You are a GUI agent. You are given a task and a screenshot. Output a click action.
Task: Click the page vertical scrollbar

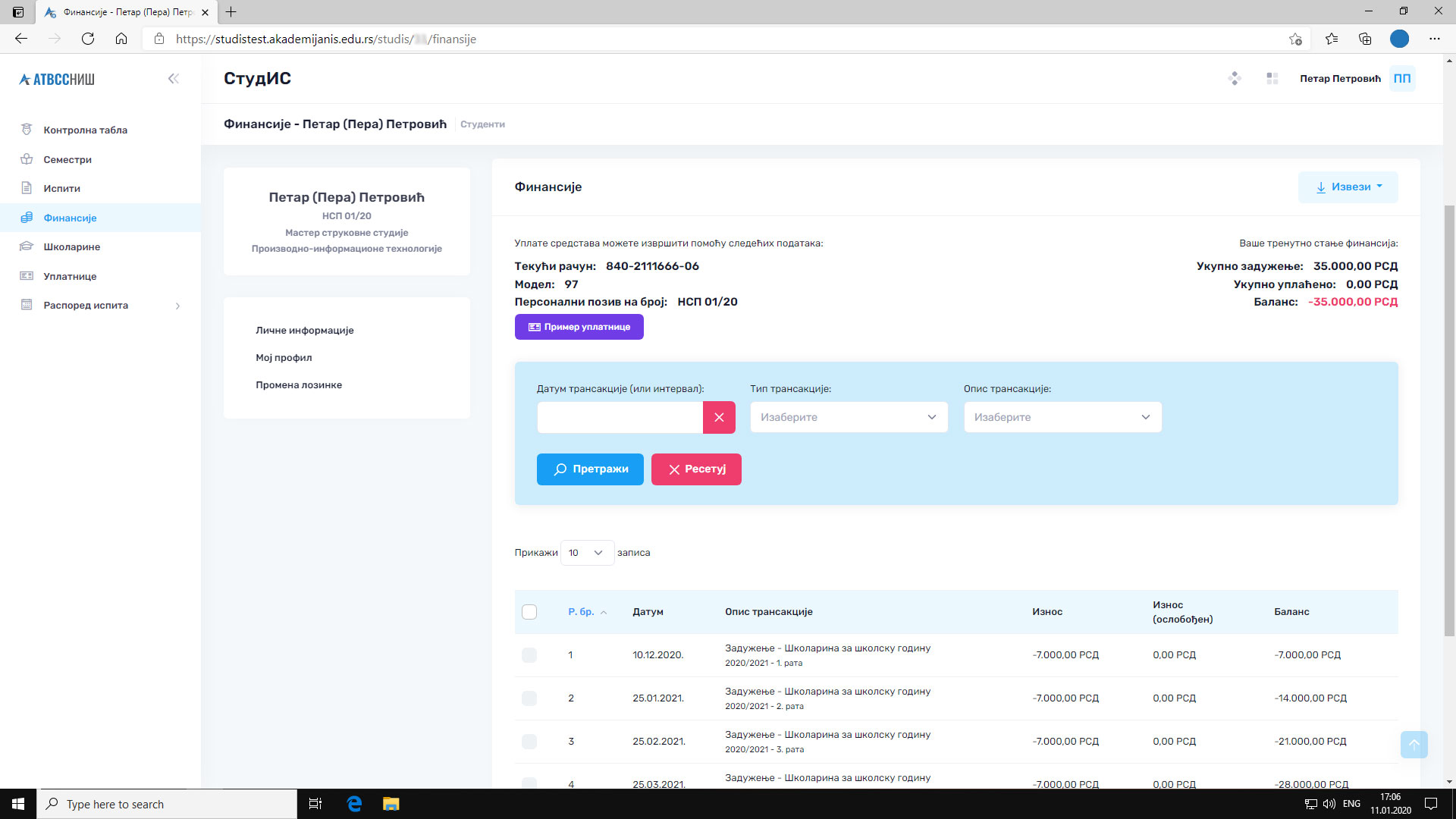pos(1449,421)
